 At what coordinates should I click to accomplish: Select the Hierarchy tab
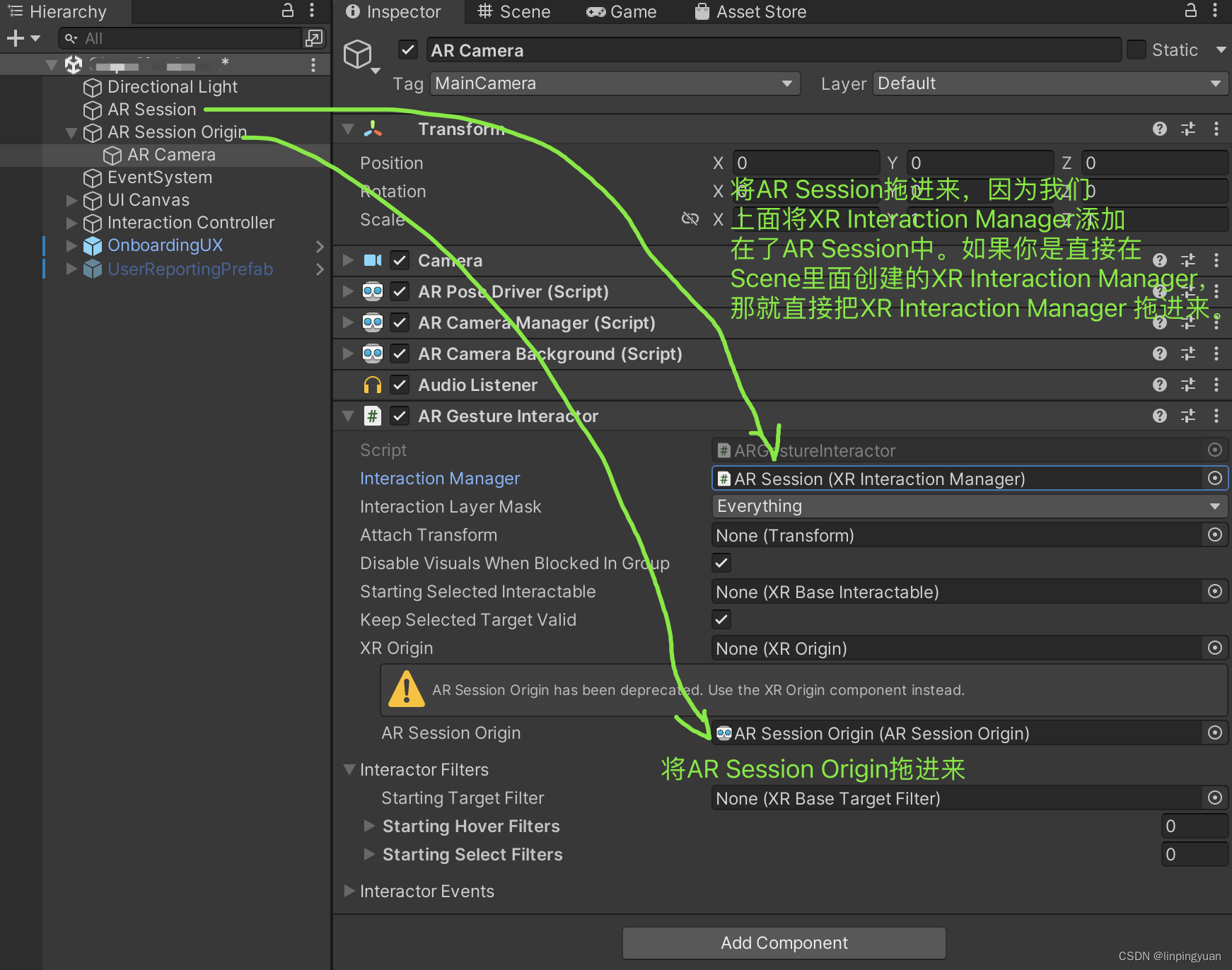pyautogui.click(x=58, y=11)
